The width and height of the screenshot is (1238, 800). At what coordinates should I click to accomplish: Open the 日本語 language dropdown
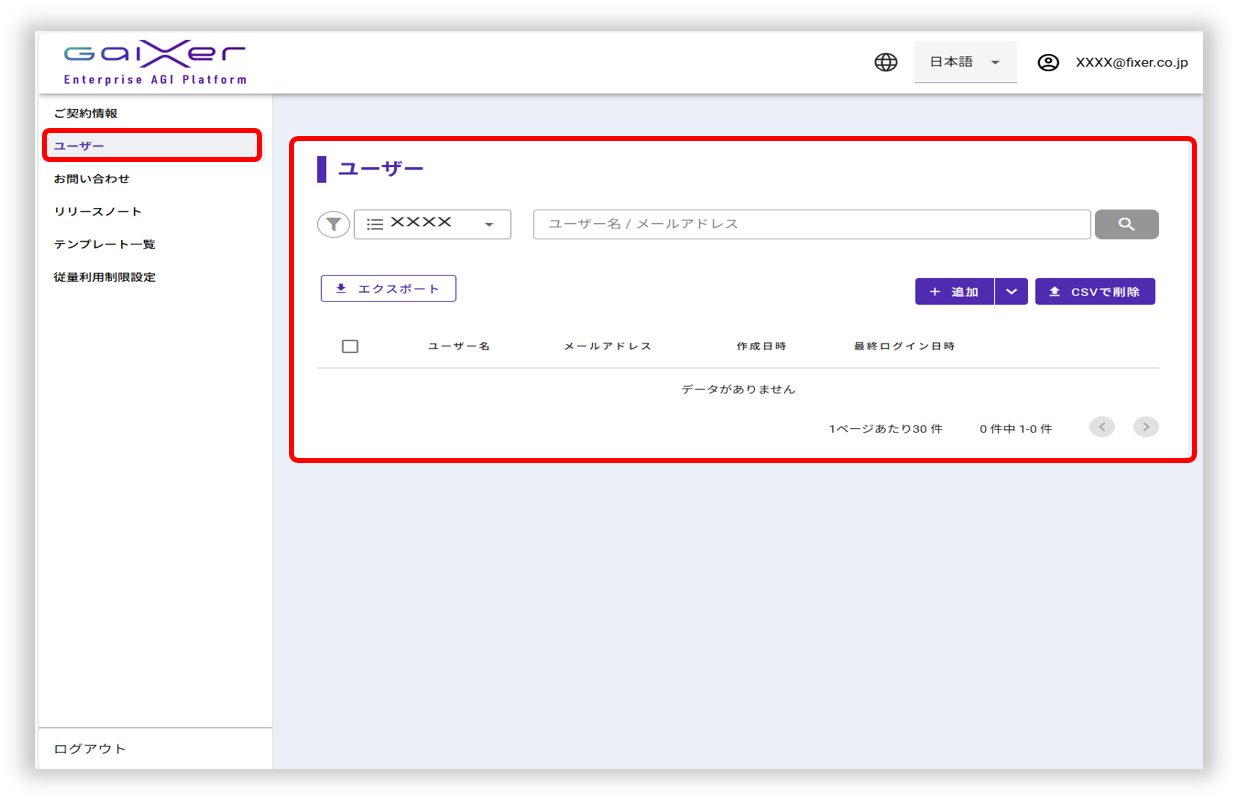click(x=964, y=62)
